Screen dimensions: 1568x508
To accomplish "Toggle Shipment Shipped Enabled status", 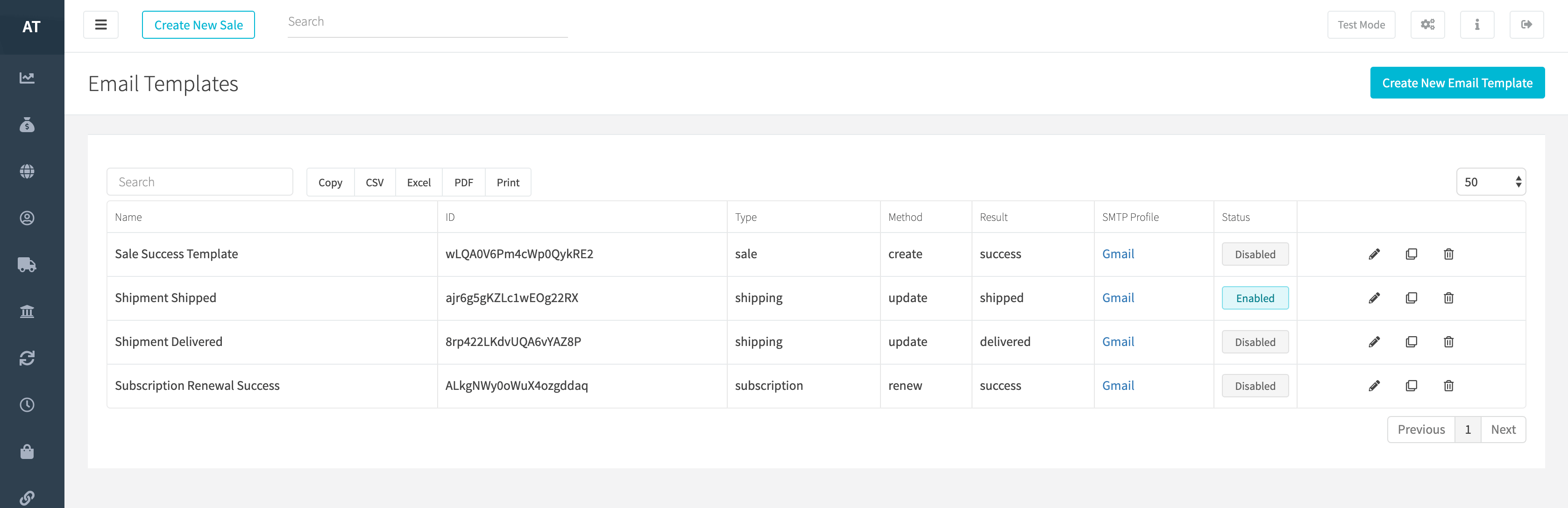I will (x=1255, y=298).
